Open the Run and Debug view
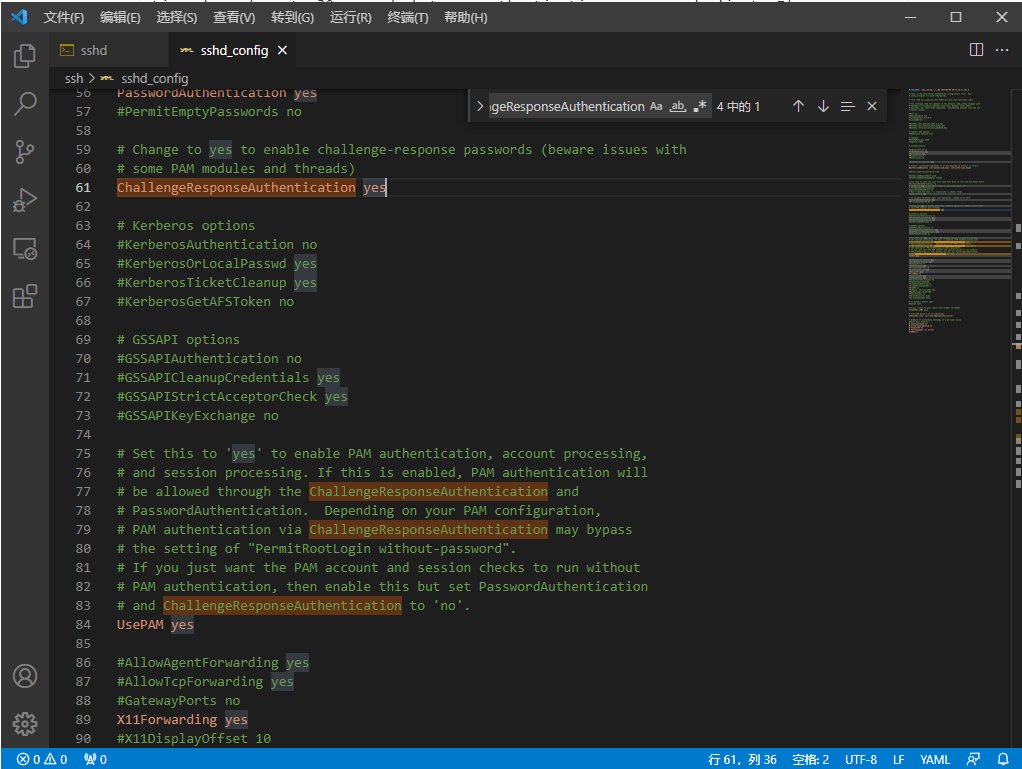 pos(25,200)
